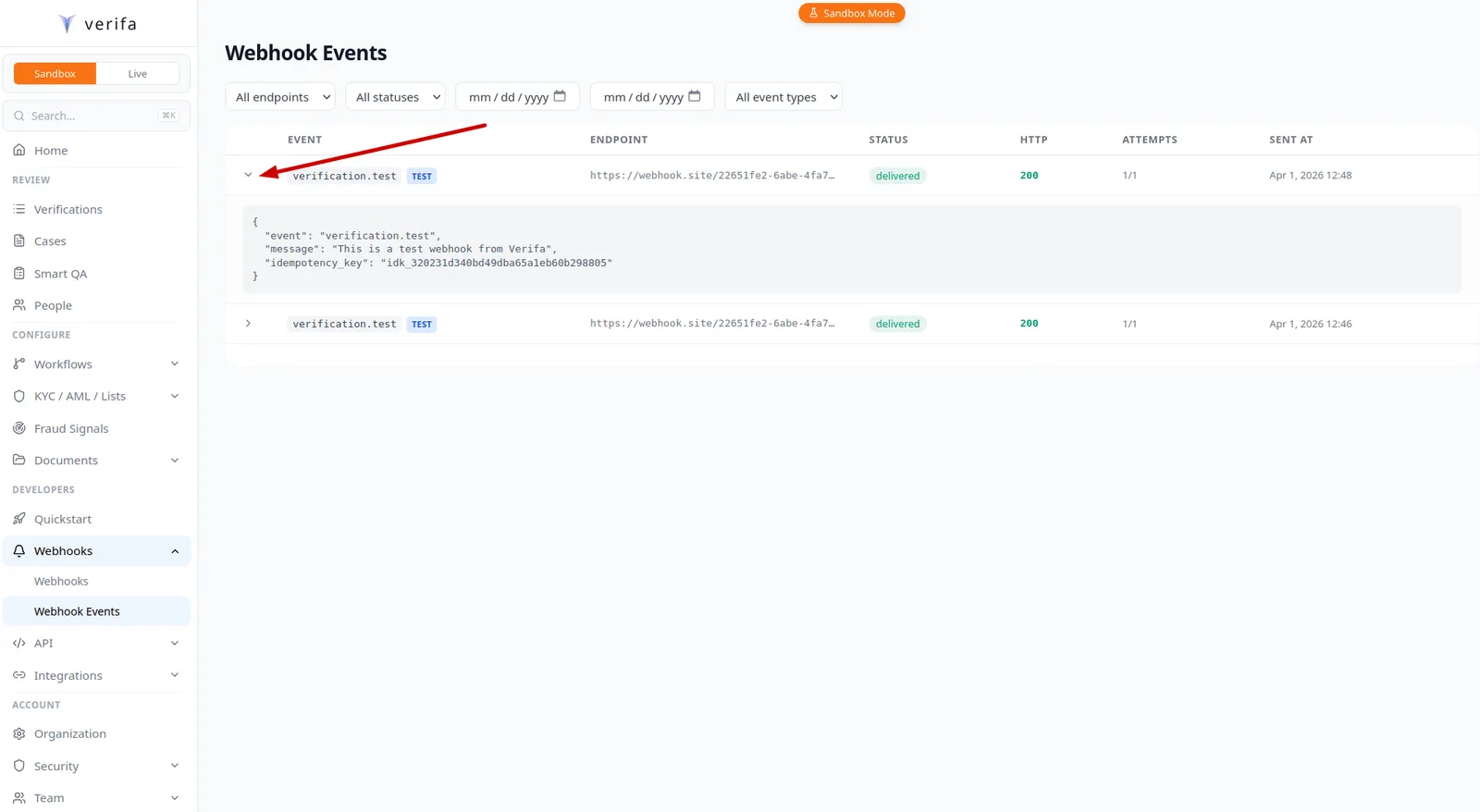Select Webhook Events sub-item
1480x812 pixels.
click(96, 611)
